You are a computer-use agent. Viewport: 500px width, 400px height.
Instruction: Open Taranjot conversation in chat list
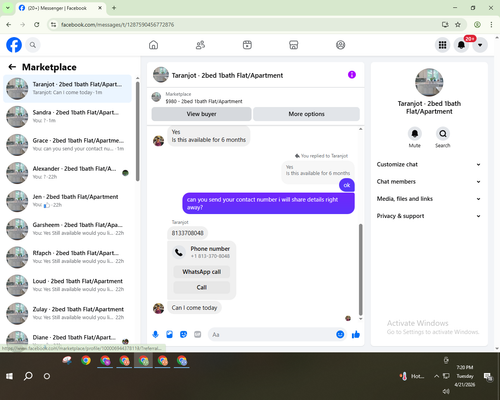(x=67, y=89)
